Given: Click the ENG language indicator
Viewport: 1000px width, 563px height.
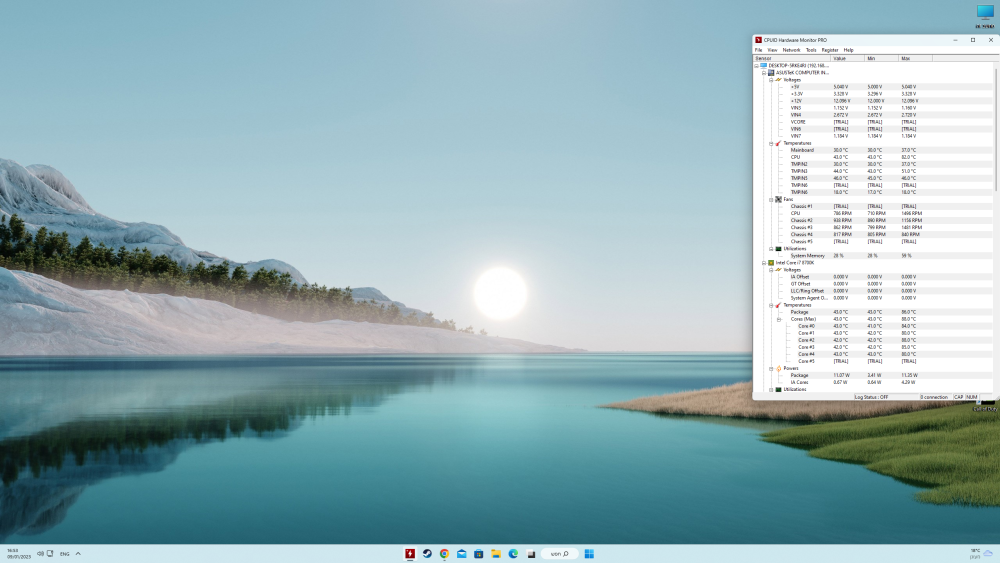Looking at the screenshot, I should pyautogui.click(x=64, y=553).
